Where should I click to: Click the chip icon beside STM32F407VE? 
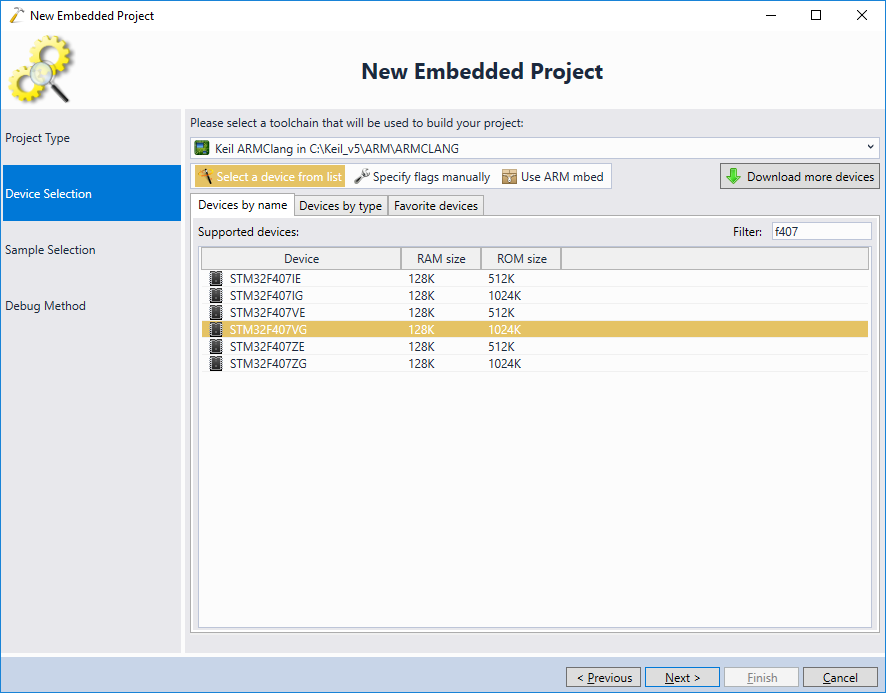click(216, 313)
